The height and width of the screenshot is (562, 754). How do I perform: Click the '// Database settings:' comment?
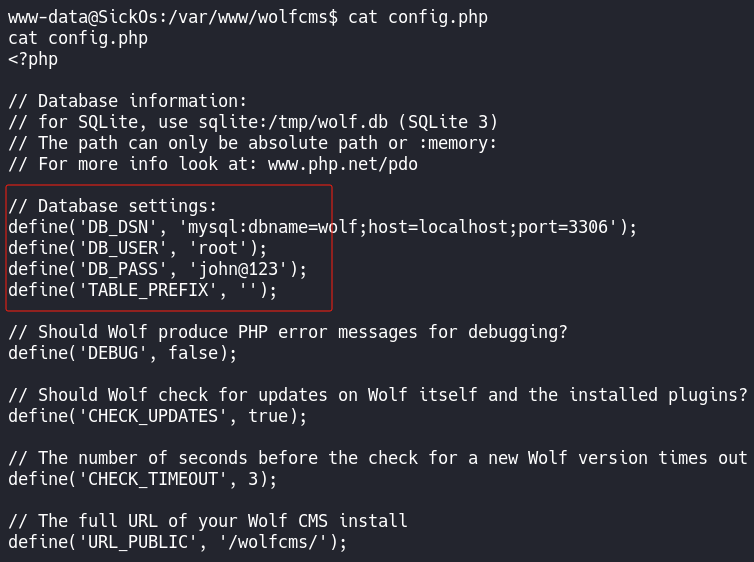point(112,206)
